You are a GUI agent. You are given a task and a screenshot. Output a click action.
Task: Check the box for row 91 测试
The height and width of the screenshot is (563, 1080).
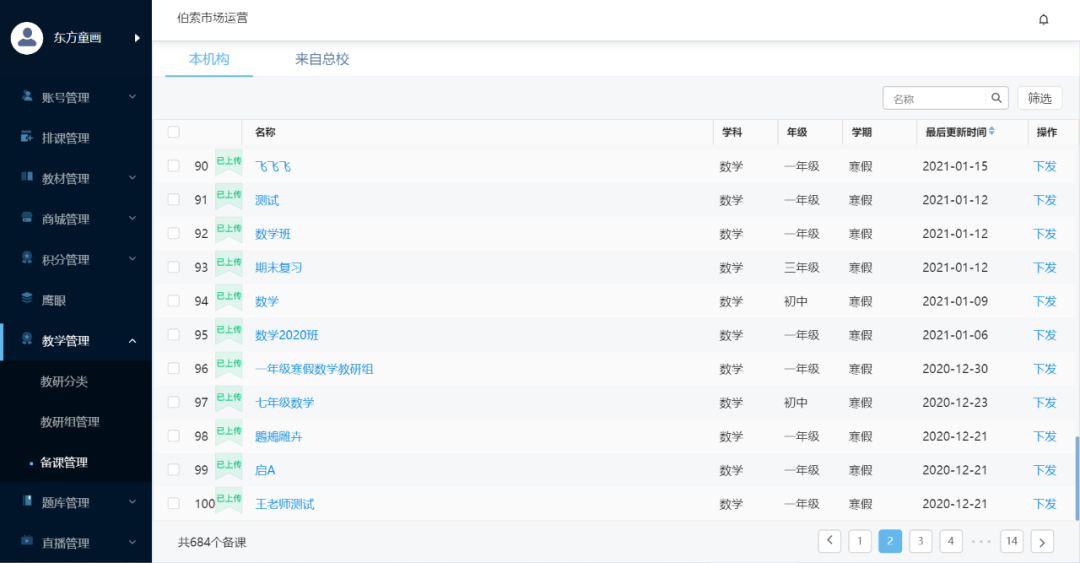coord(174,199)
